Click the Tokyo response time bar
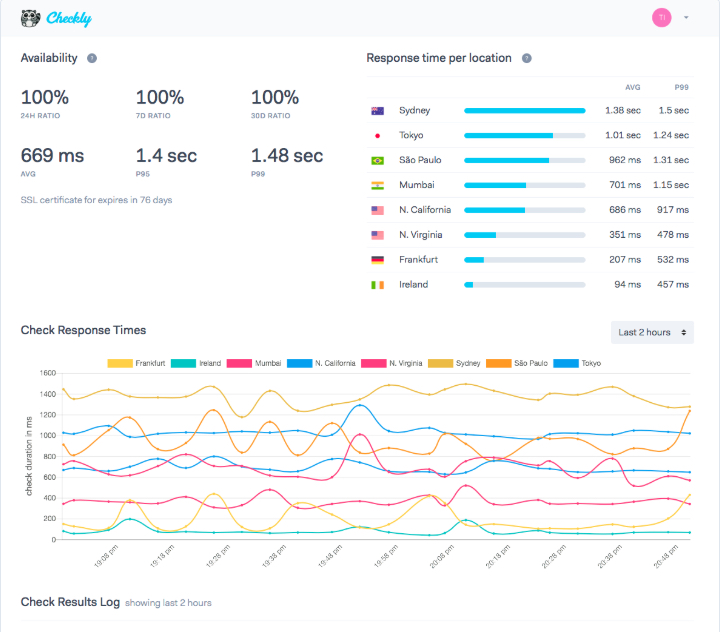Viewport: 720px width, 632px height. 525,135
